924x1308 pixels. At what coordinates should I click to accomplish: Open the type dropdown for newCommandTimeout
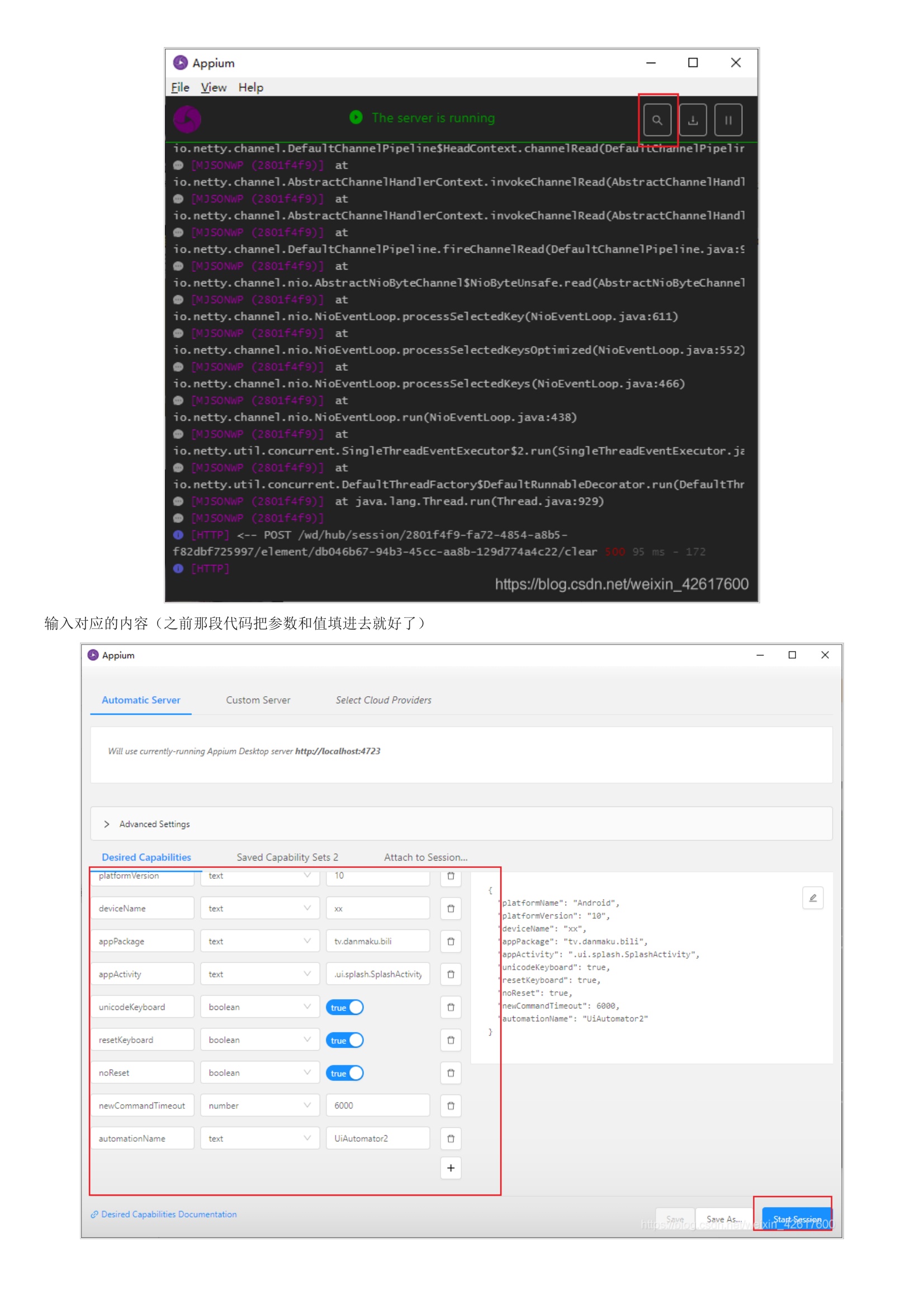pyautogui.click(x=259, y=1105)
